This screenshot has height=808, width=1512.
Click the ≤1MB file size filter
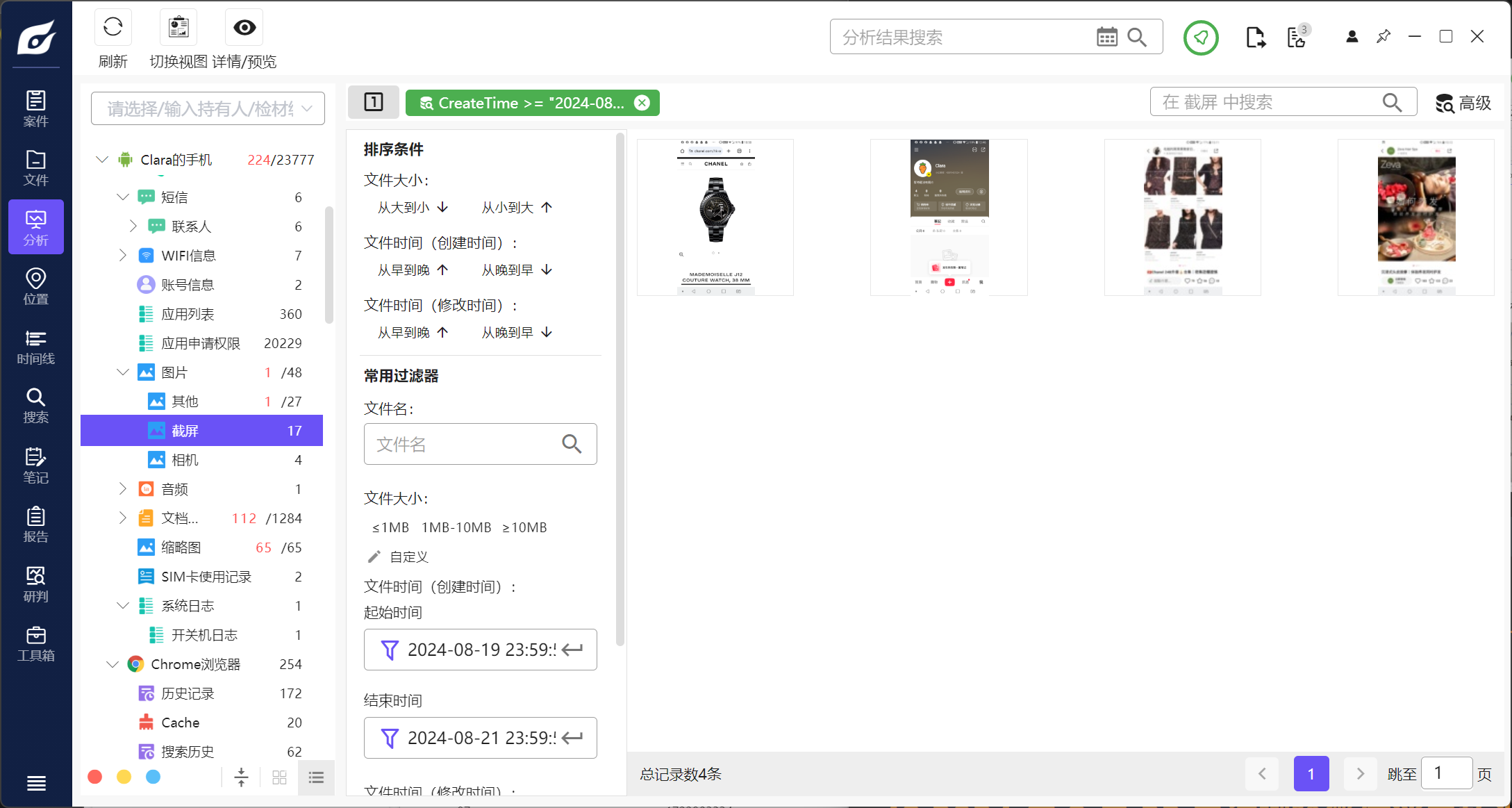click(x=390, y=527)
